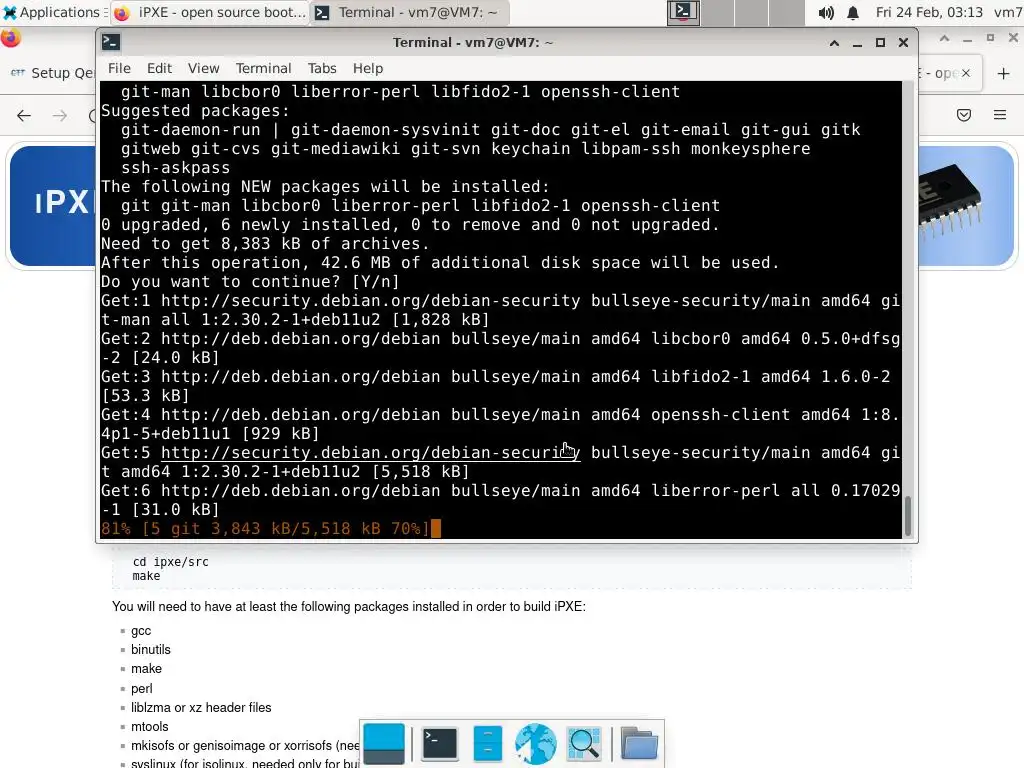Click the 'mtools' list item on the webpage
The width and height of the screenshot is (1024, 768).
coord(150,727)
